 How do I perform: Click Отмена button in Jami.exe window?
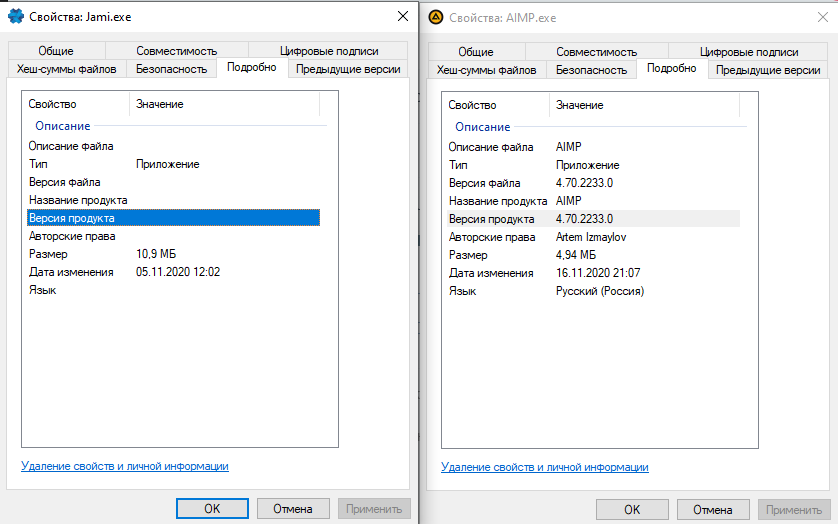tap(293, 508)
